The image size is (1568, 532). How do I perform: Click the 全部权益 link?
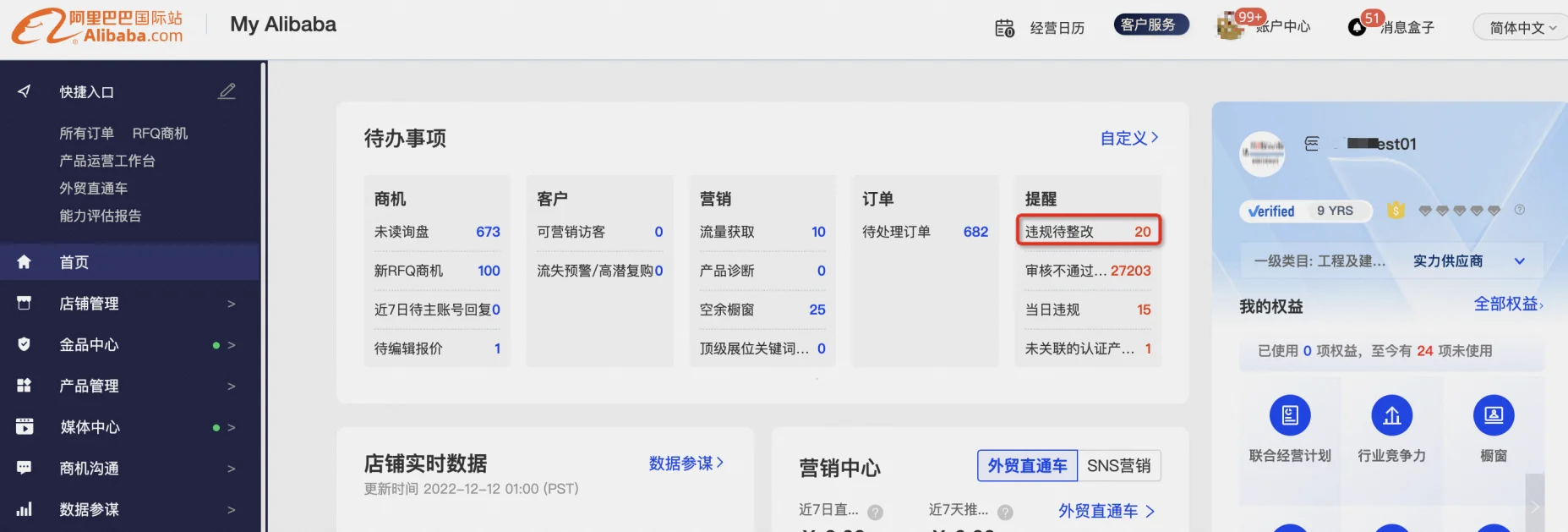click(1509, 304)
